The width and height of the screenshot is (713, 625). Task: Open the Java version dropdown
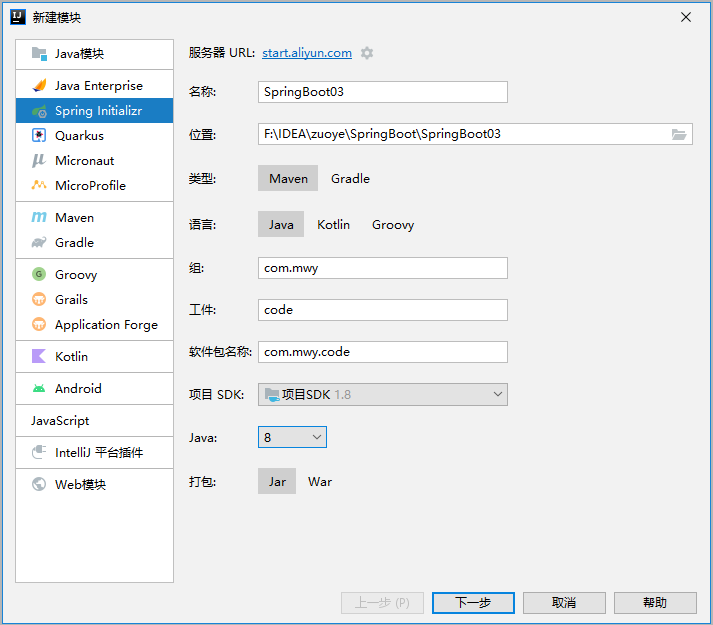coord(292,437)
